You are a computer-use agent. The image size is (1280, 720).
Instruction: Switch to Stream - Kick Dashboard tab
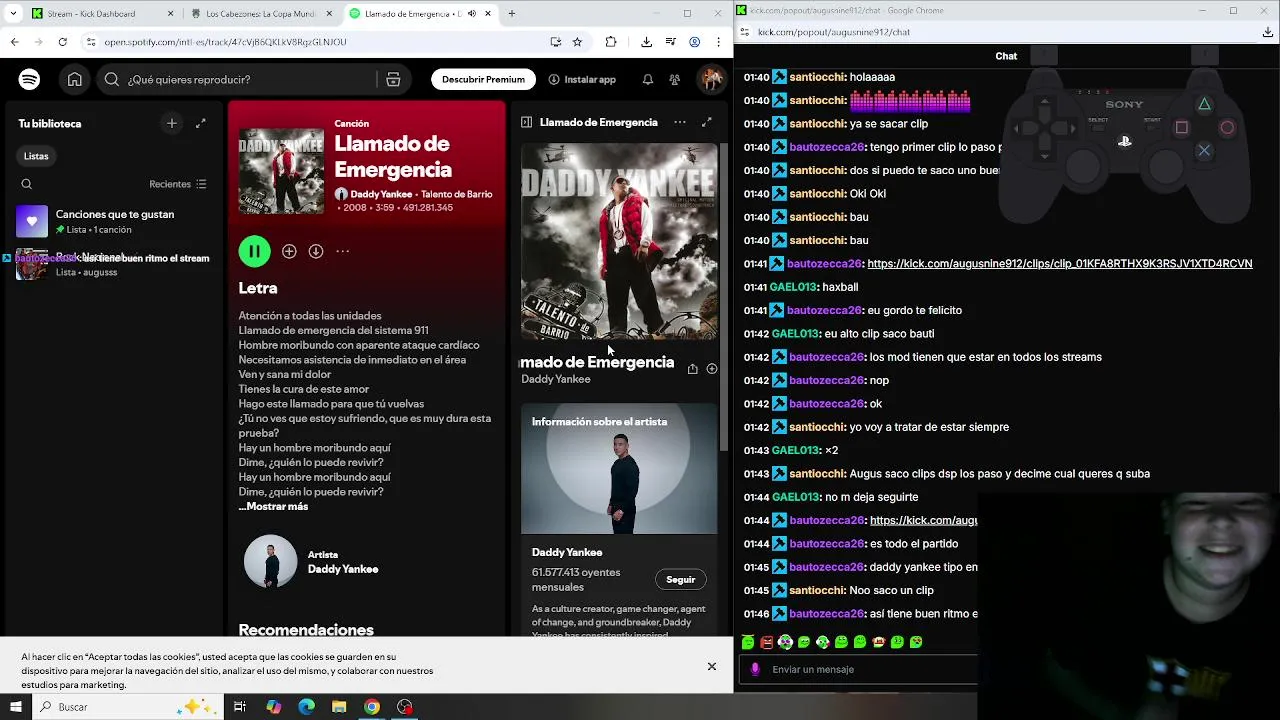coord(100,14)
